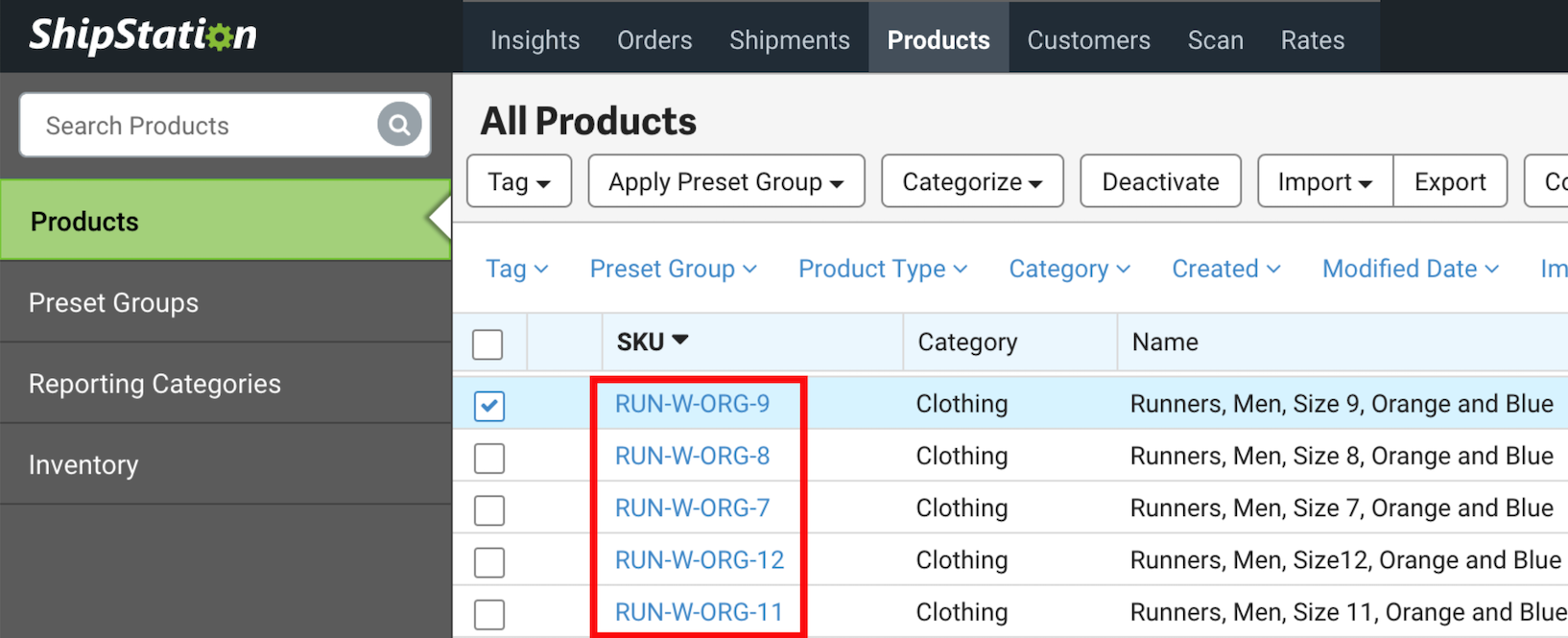Uncheck the RUN-W-ORG-9 row checkbox

pos(488,406)
